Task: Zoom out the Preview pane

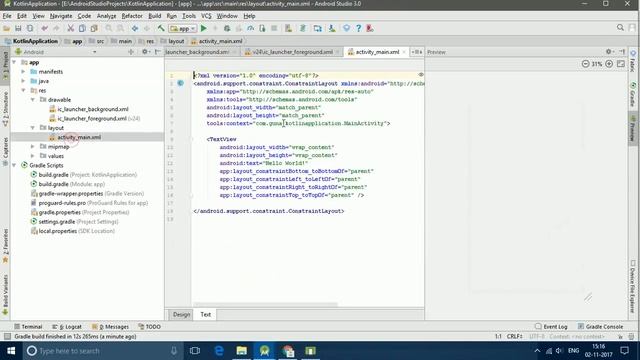Action: coord(585,64)
